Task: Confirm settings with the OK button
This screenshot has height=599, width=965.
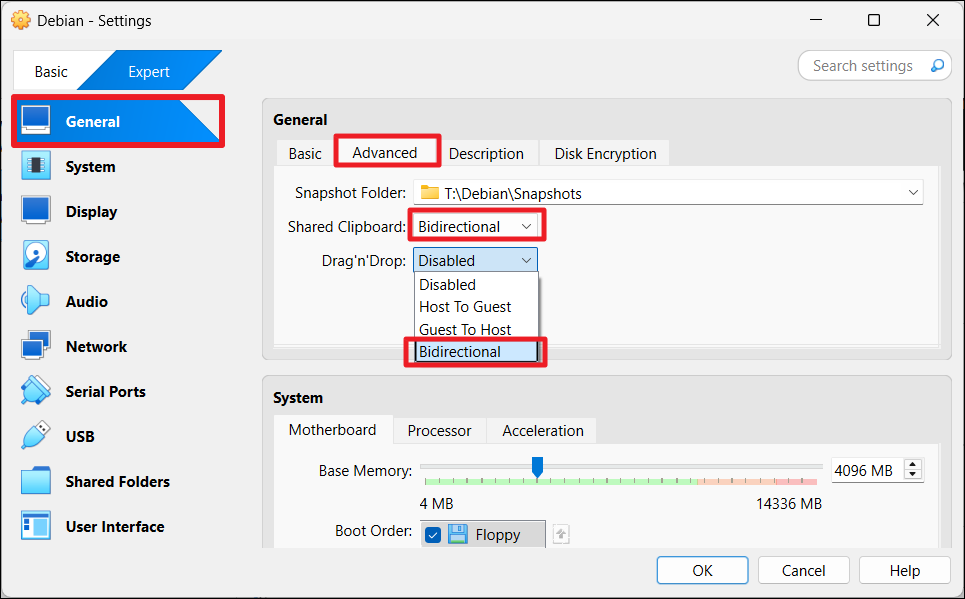Action: tap(702, 570)
